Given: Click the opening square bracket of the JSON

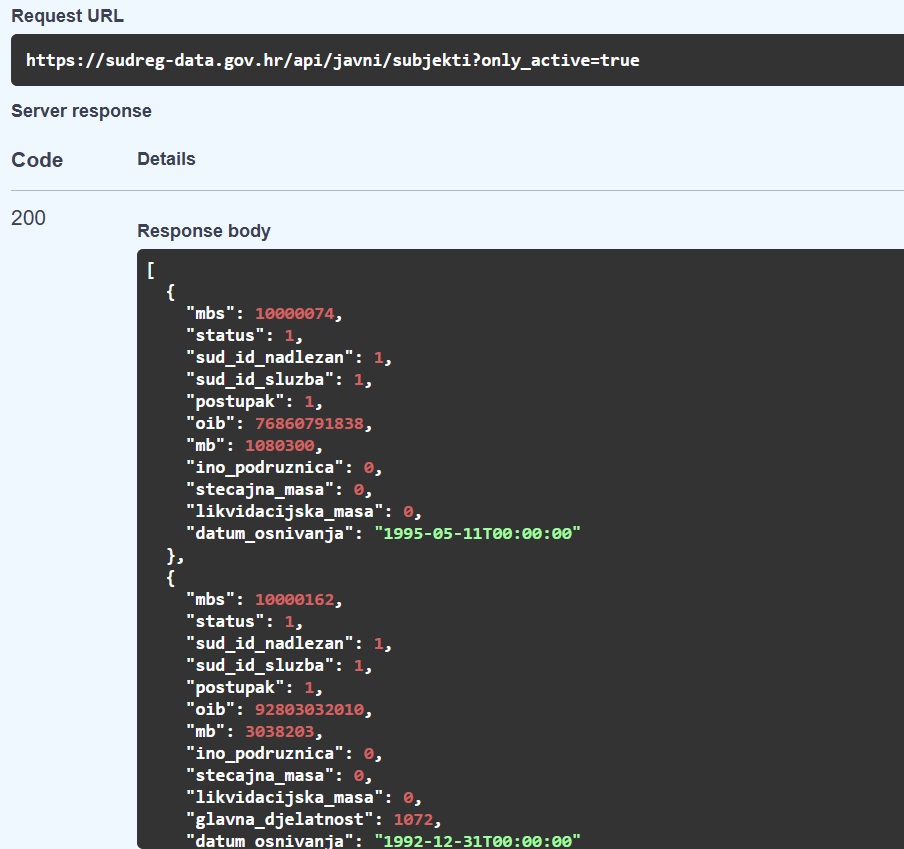Looking at the screenshot, I should click(151, 270).
